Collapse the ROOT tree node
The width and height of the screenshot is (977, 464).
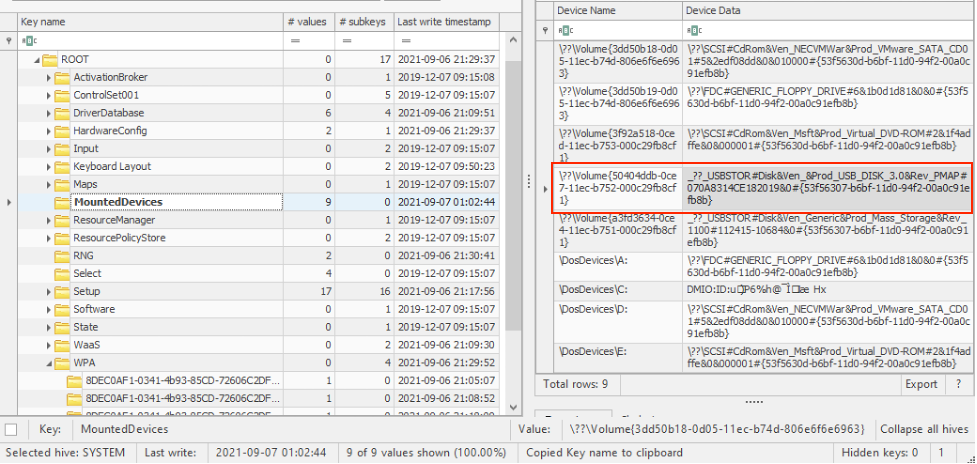click(37, 60)
